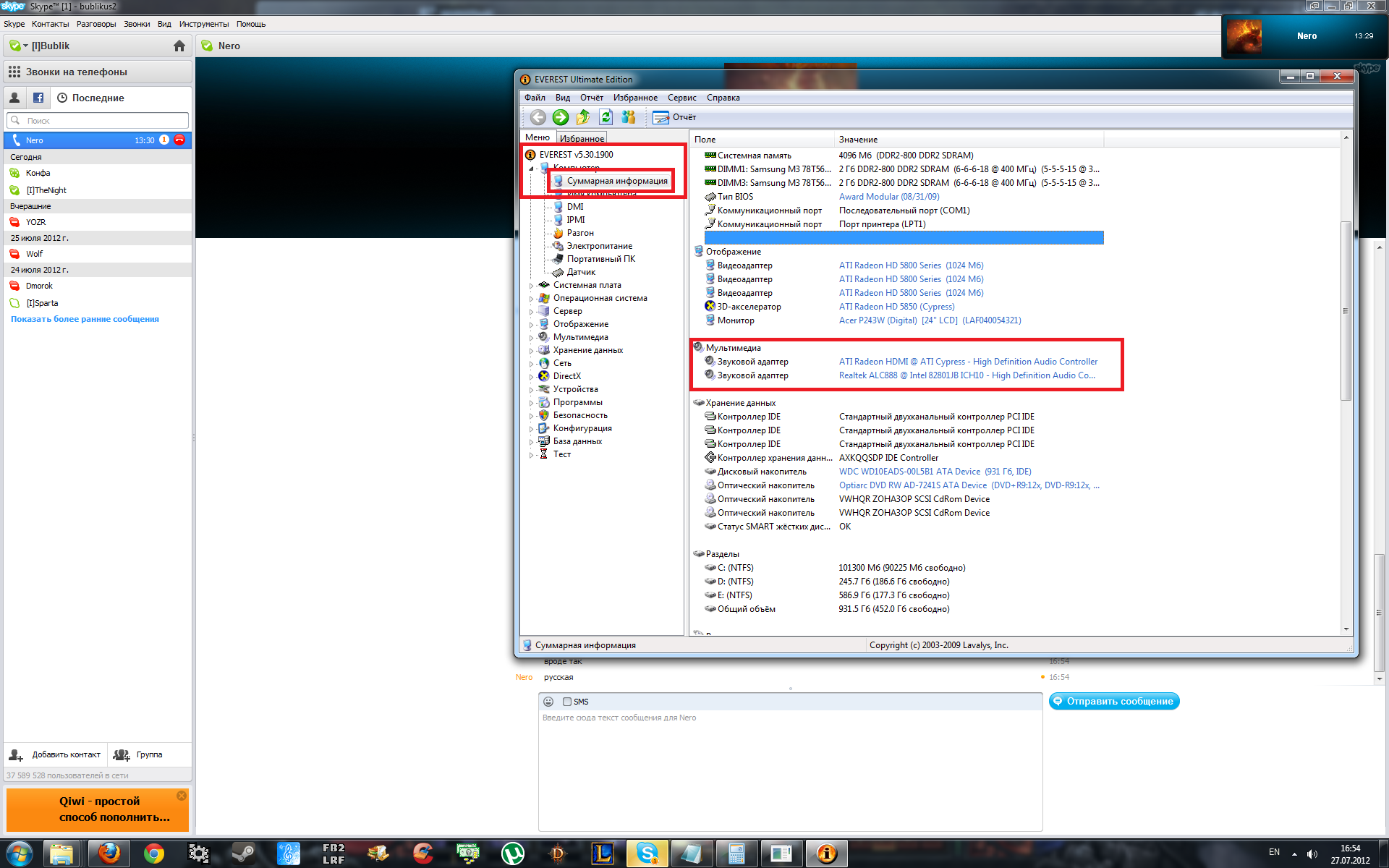
Task: Focus the message text box for Nero
Action: tap(790, 771)
